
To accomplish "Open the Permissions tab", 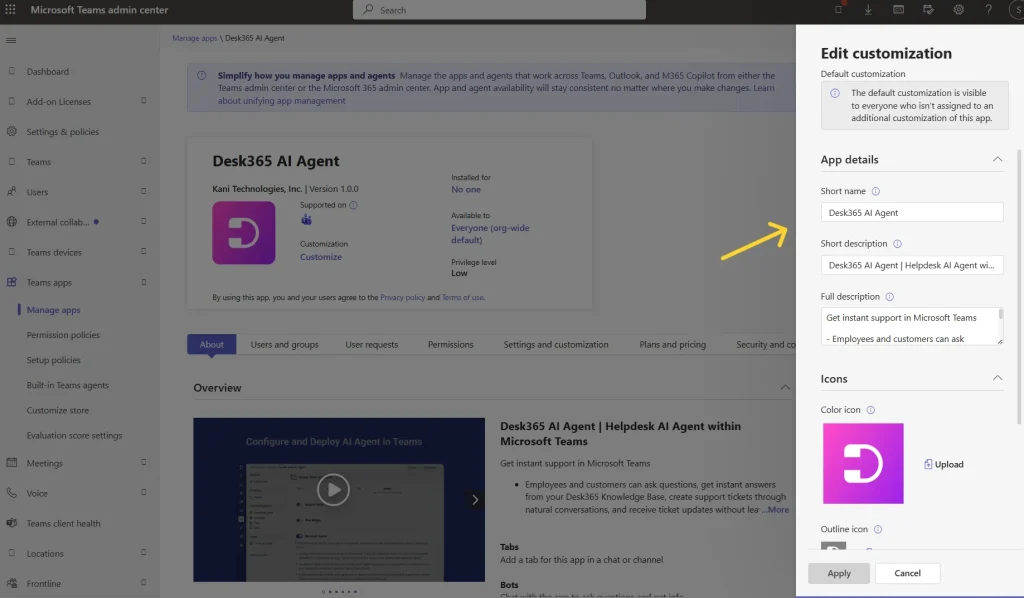I will coord(451,344).
